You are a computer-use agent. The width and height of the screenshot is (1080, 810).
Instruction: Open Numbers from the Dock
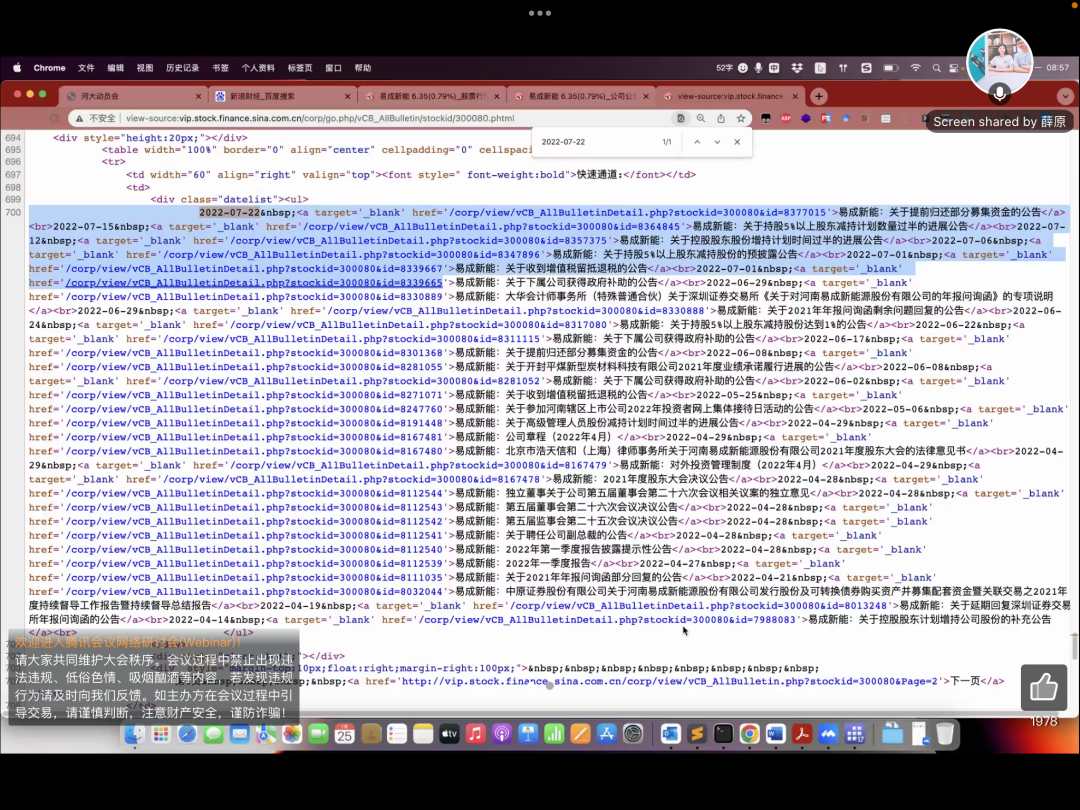tap(554, 734)
